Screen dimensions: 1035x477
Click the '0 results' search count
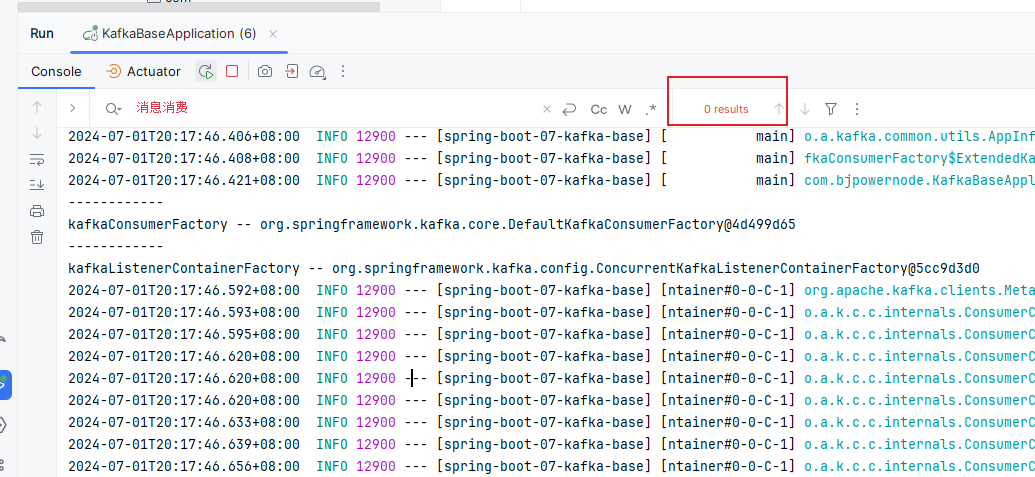point(726,110)
